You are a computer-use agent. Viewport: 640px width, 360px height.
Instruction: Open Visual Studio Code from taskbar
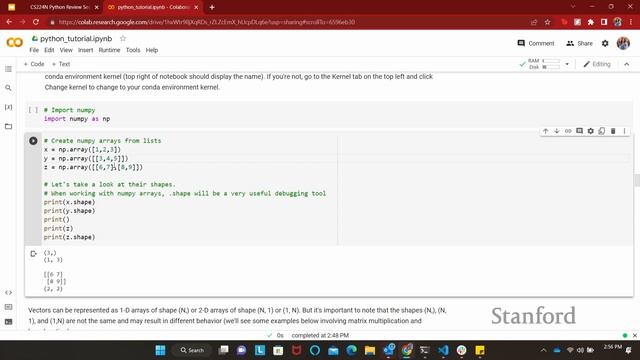pyautogui.click(x=443, y=350)
